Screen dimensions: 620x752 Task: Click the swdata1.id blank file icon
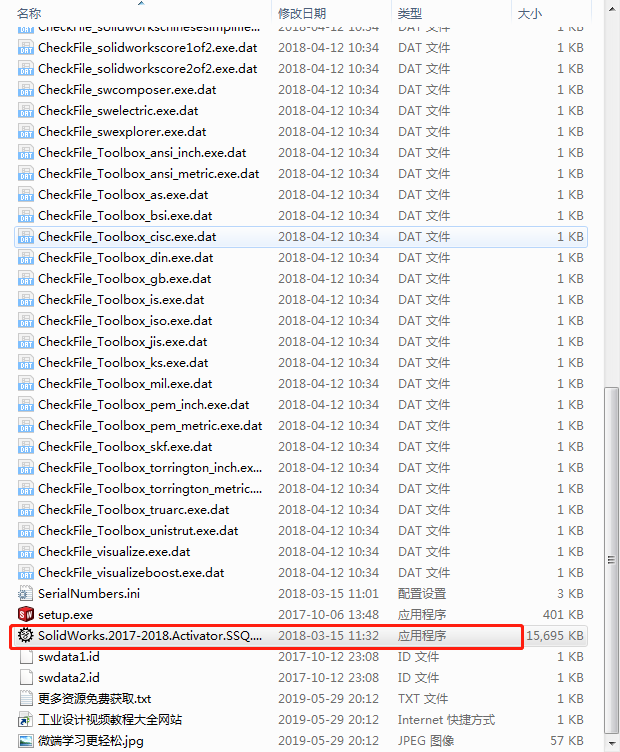pos(25,657)
